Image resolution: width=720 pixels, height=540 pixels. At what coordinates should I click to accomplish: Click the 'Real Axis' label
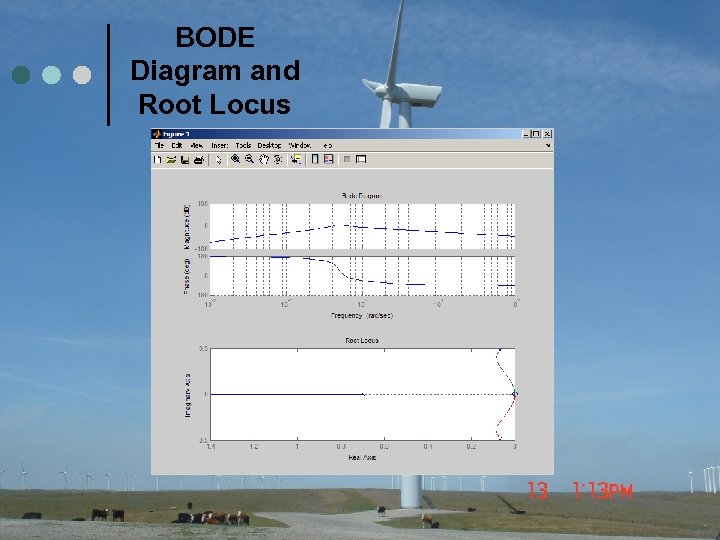click(362, 457)
